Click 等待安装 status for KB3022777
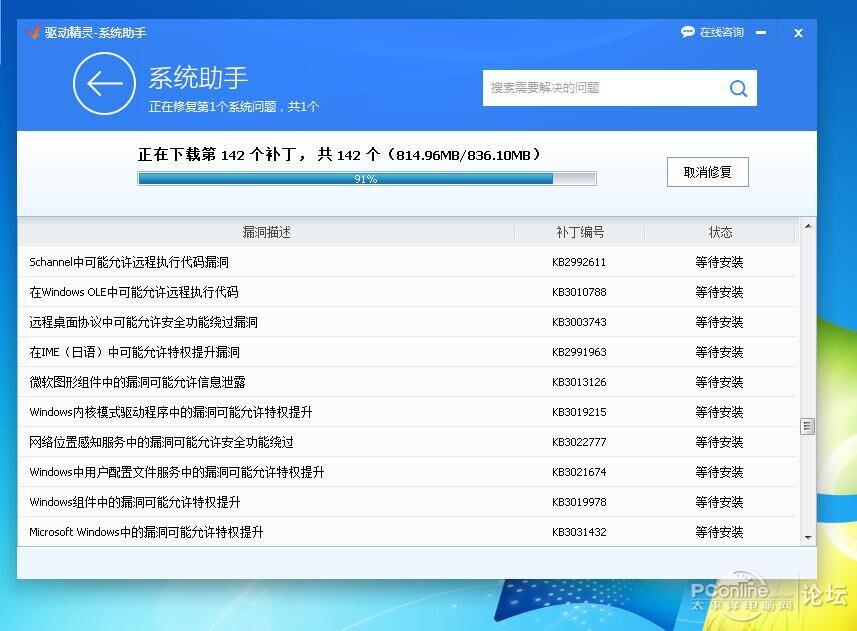This screenshot has width=857, height=631. click(x=719, y=442)
